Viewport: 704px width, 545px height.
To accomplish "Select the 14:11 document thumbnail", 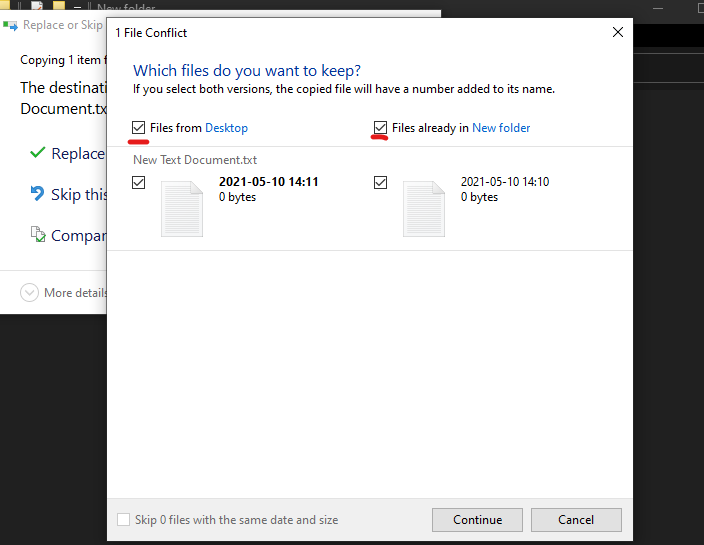I will (182, 209).
